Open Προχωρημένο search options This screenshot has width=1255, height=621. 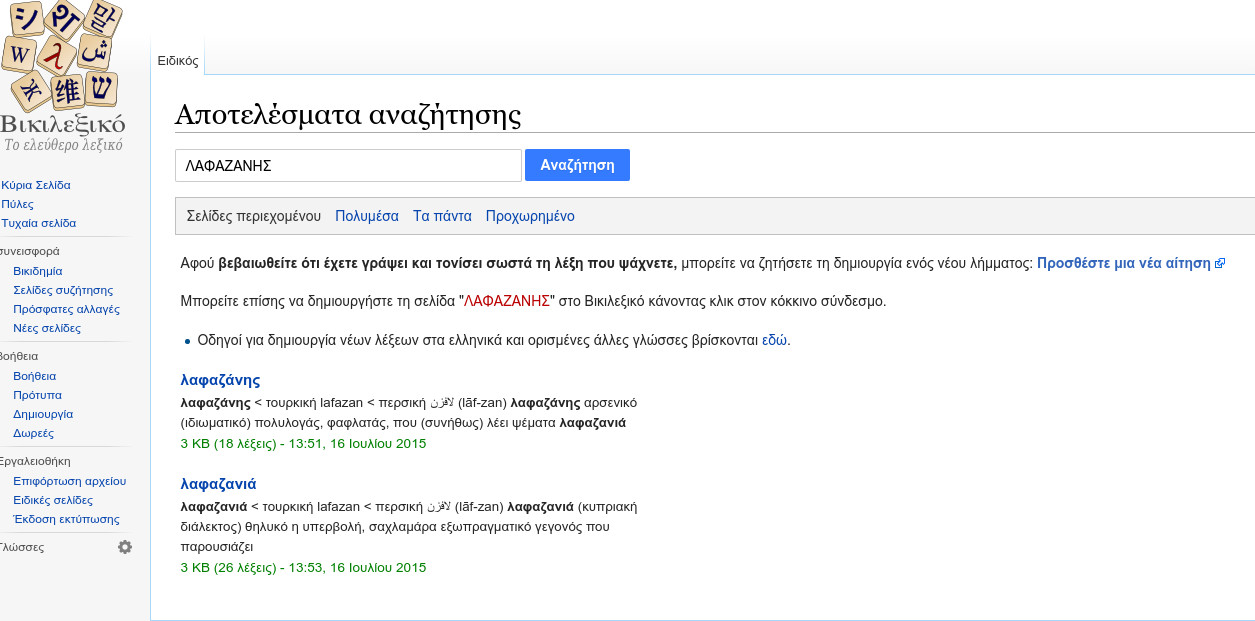click(x=530, y=216)
